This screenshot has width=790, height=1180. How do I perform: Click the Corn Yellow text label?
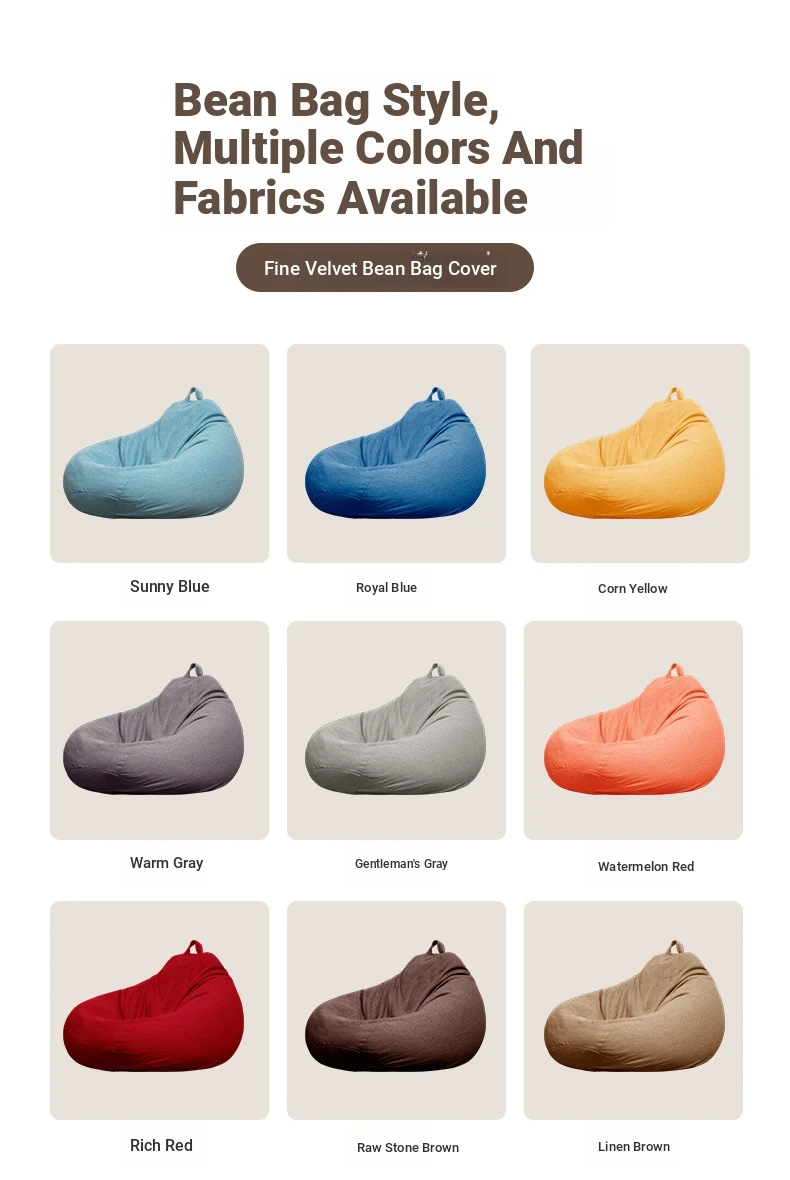tap(633, 588)
